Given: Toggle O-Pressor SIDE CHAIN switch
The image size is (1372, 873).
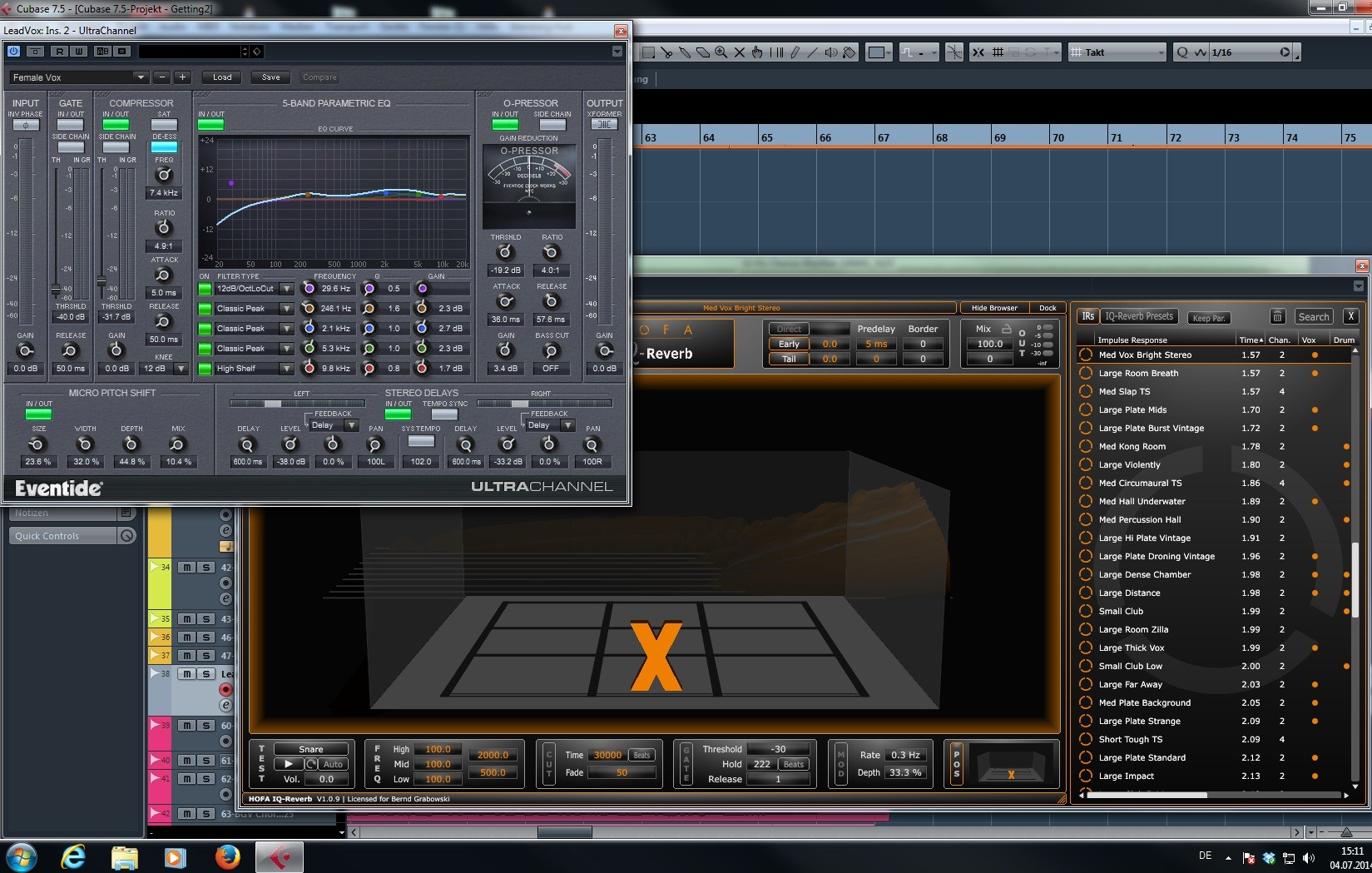Looking at the screenshot, I should [552, 125].
